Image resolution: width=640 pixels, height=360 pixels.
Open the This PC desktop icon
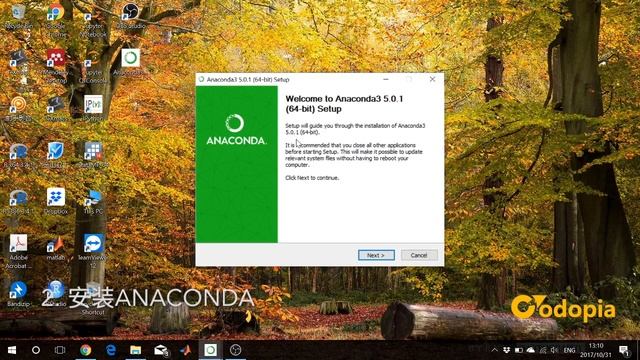pyautogui.click(x=93, y=201)
